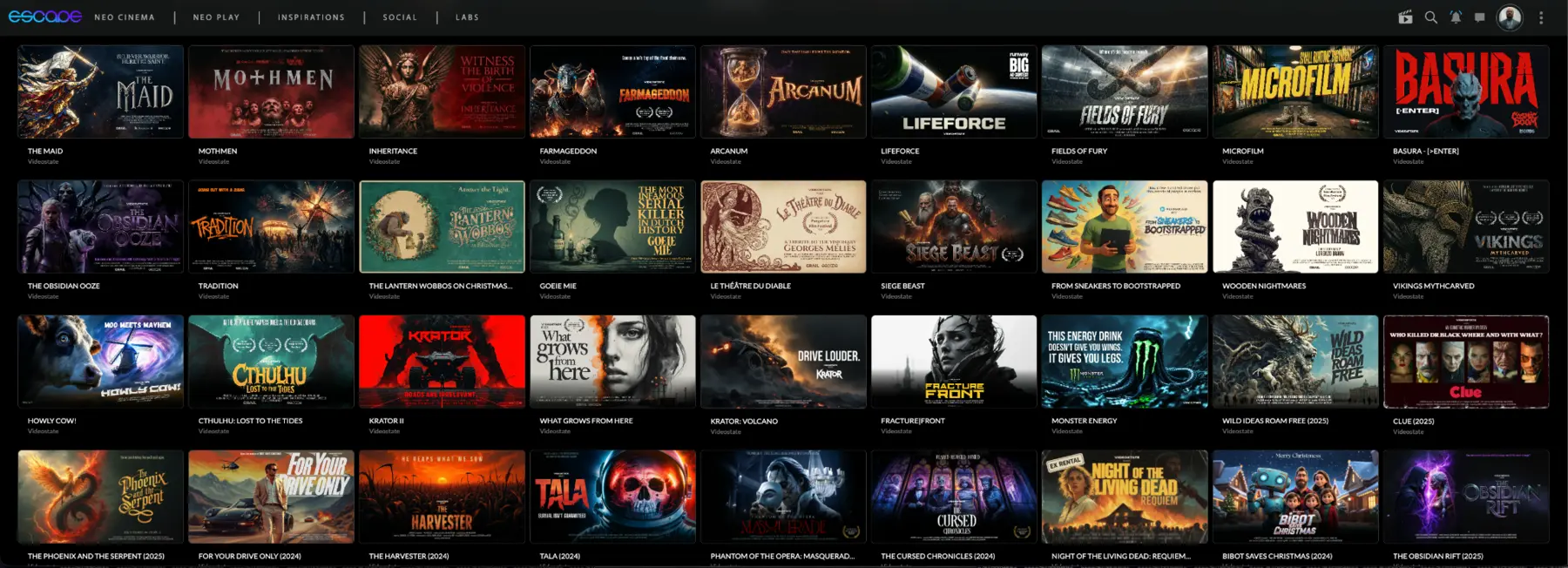
Task: Open the Arcanum poster thumbnail
Action: 784,91
